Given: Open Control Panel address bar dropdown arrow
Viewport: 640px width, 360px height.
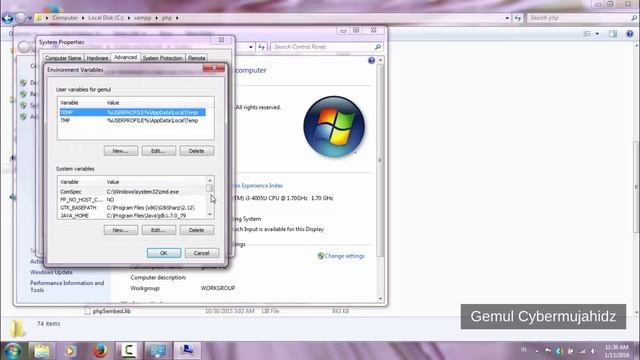Looking at the screenshot, I should coord(251,47).
